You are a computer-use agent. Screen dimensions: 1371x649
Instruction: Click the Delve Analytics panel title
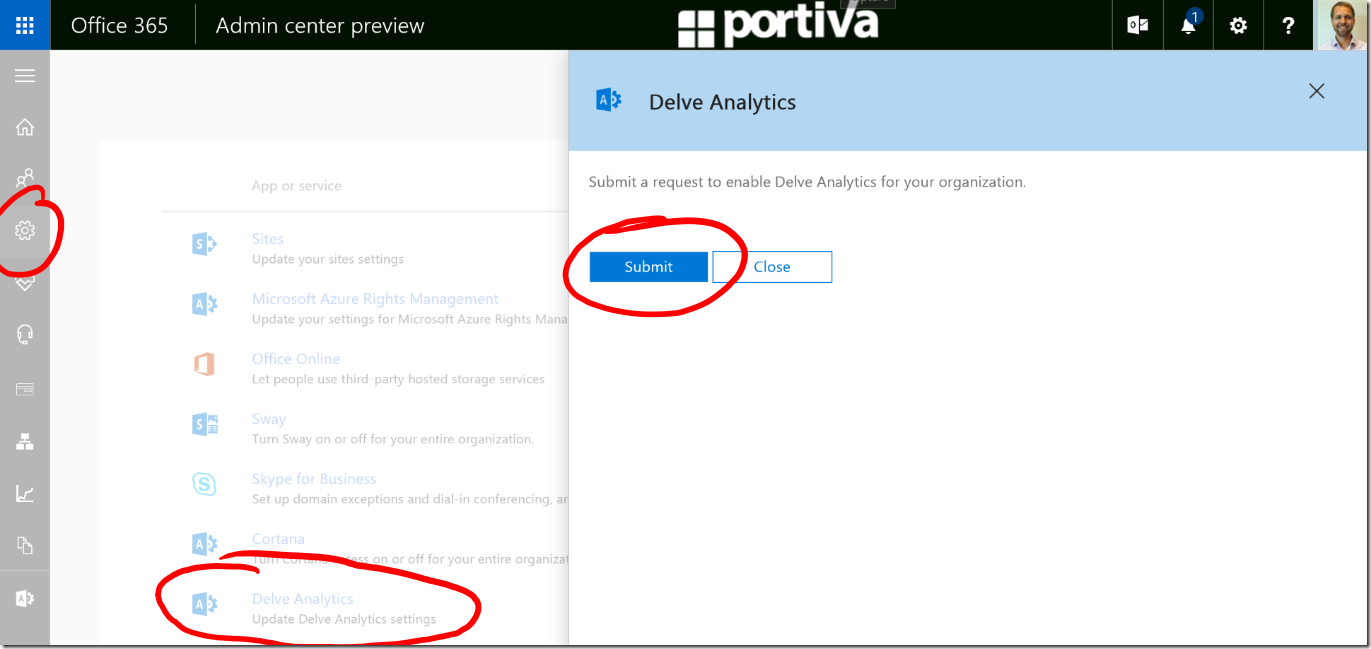tap(723, 102)
